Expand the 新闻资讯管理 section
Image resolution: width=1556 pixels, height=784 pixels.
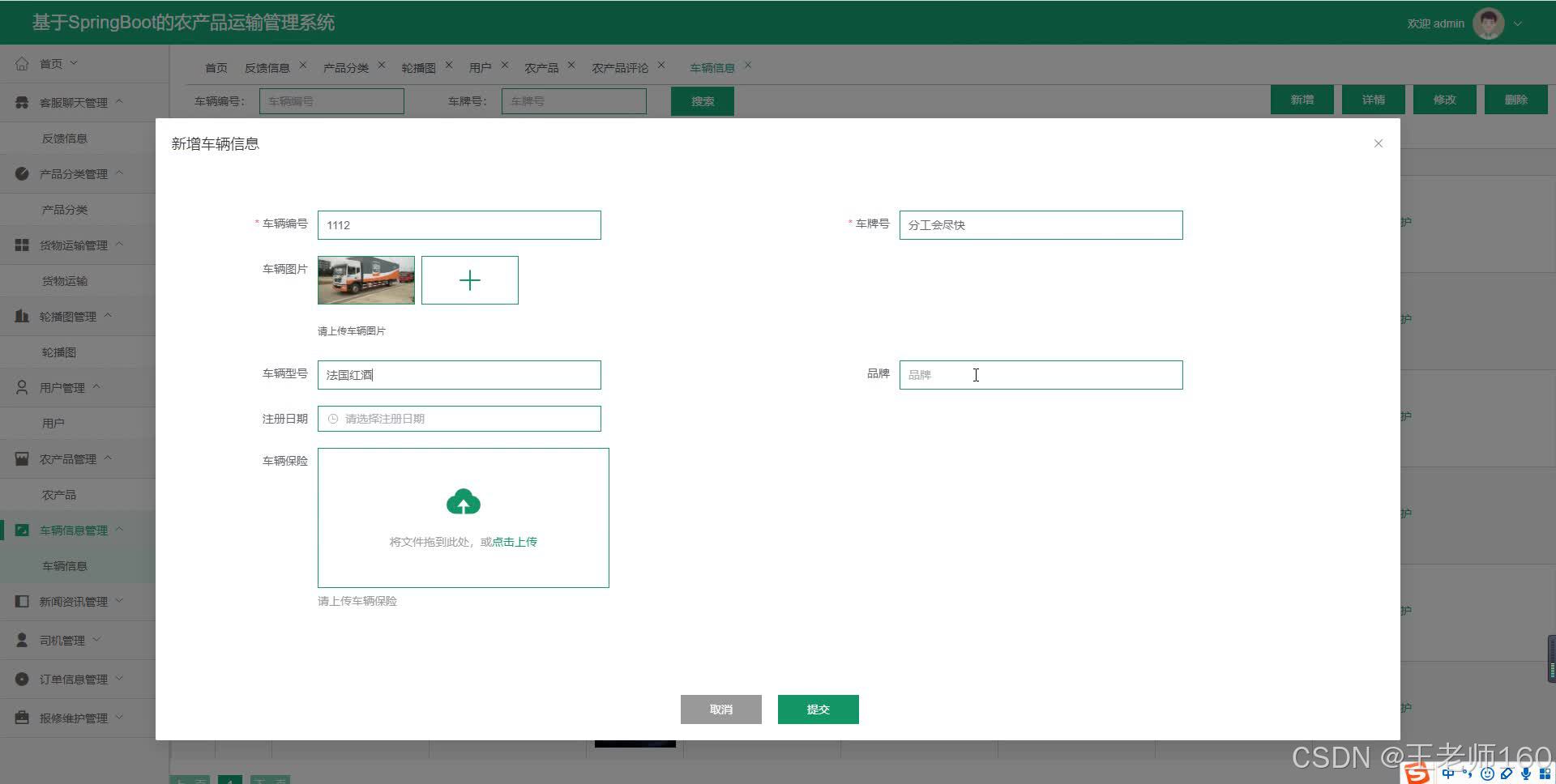coord(119,600)
